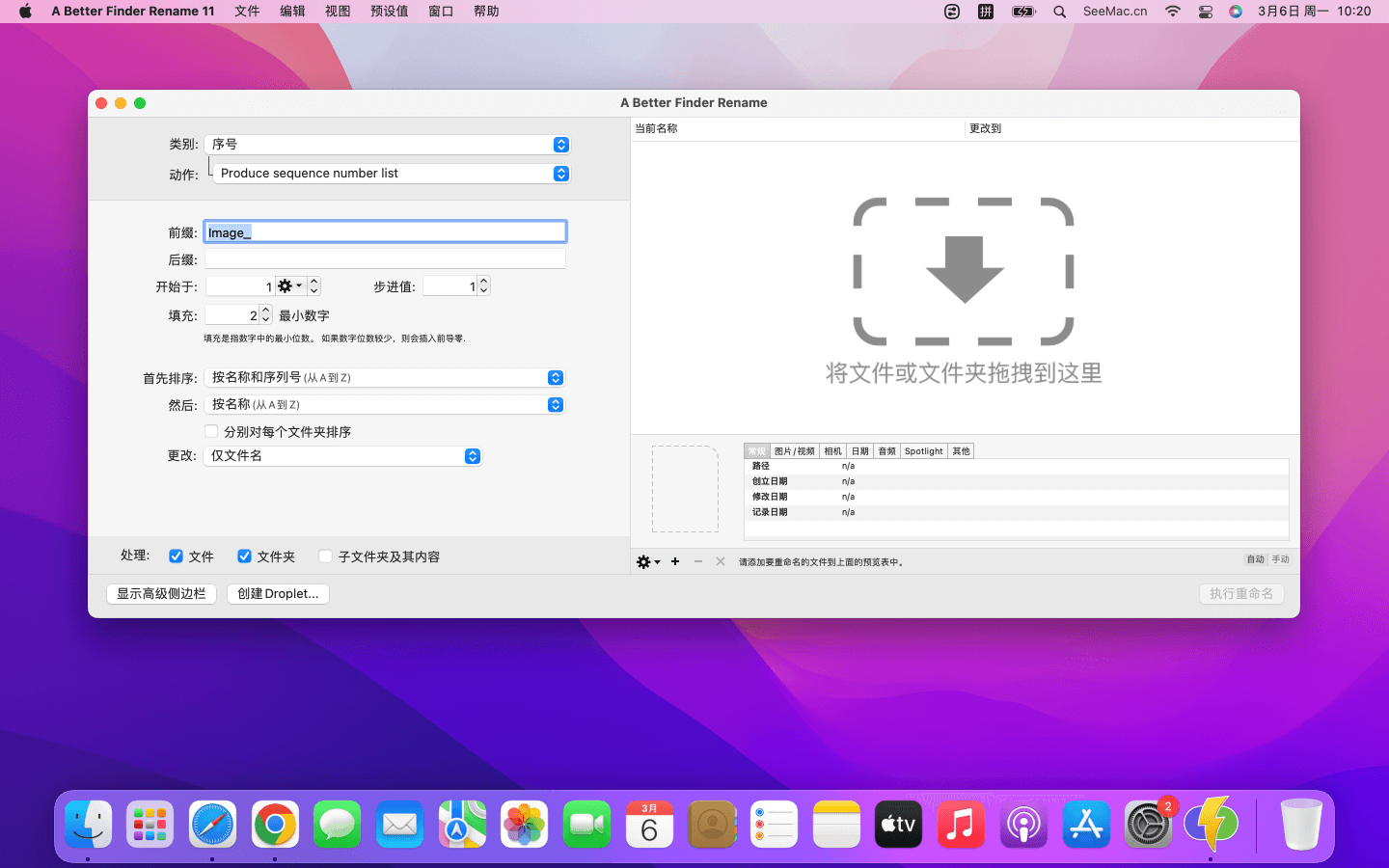Click the X icon to clear list
Viewport: 1389px width, 868px height.
coord(721,561)
